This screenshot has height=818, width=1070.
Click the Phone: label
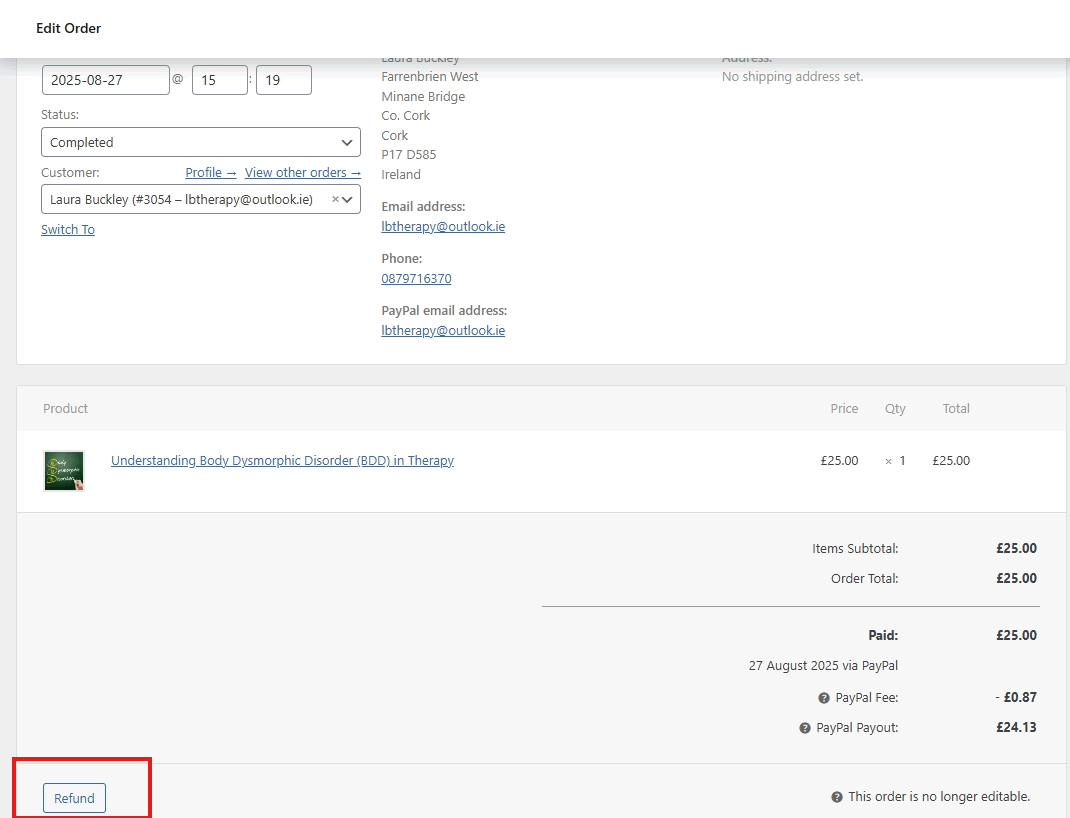[x=402, y=259]
